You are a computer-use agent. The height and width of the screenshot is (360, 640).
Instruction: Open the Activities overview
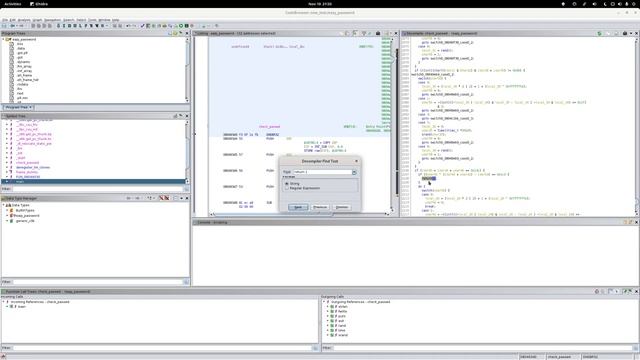13,4
